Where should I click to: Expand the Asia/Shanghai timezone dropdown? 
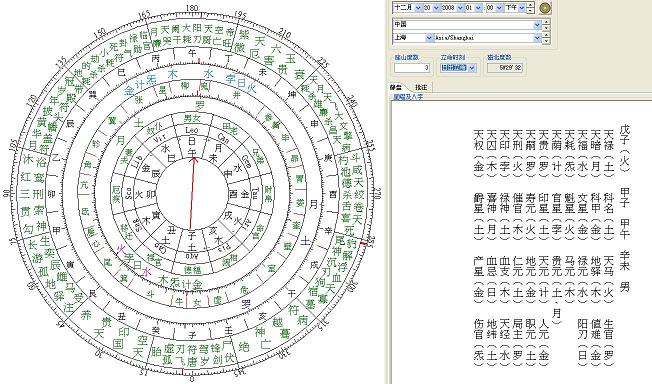coord(488,38)
